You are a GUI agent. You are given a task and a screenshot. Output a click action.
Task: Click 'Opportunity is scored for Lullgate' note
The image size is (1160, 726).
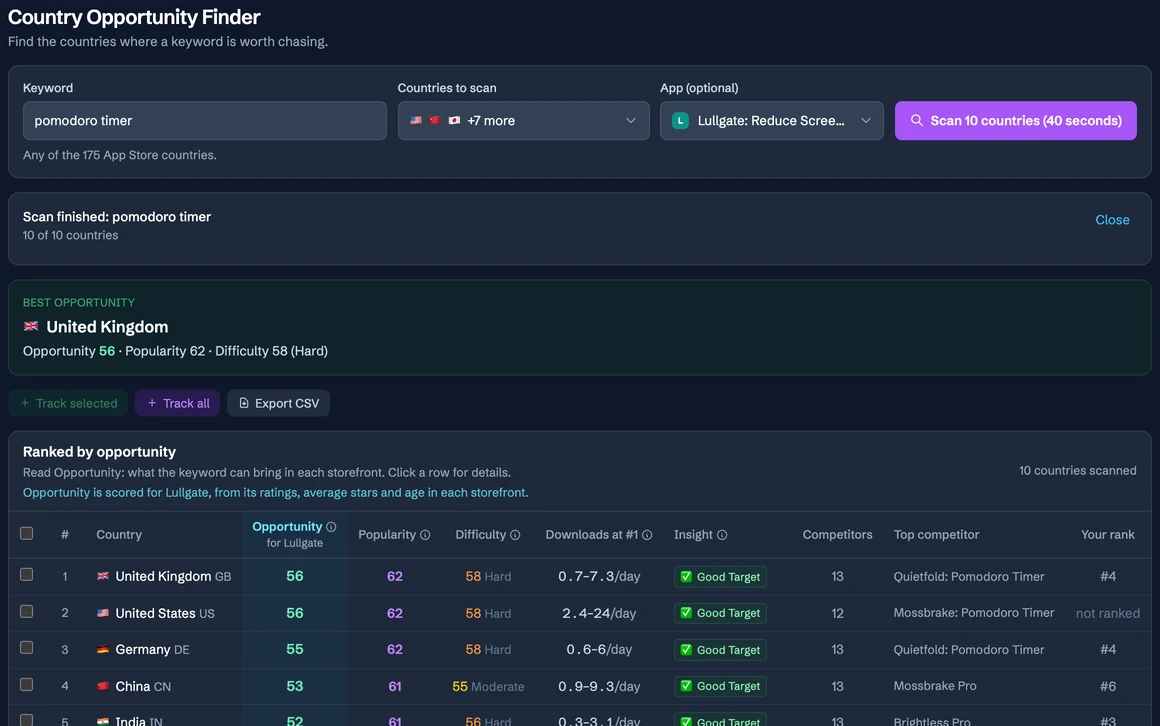pos(275,493)
